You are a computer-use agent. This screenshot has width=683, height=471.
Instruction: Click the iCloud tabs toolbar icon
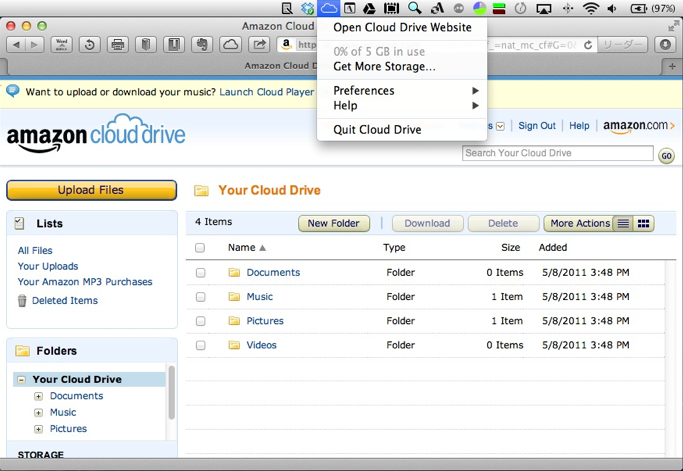pyautogui.click(x=230, y=44)
